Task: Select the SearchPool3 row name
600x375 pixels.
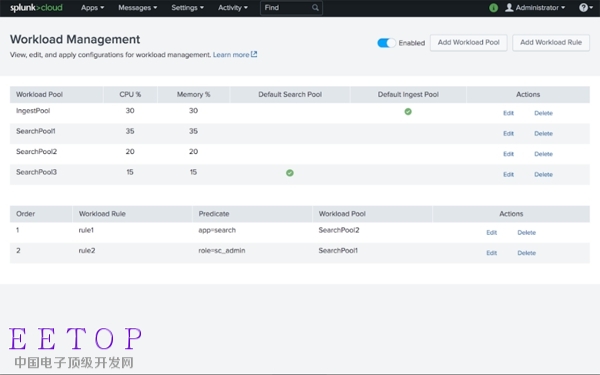Action: pos(36,172)
